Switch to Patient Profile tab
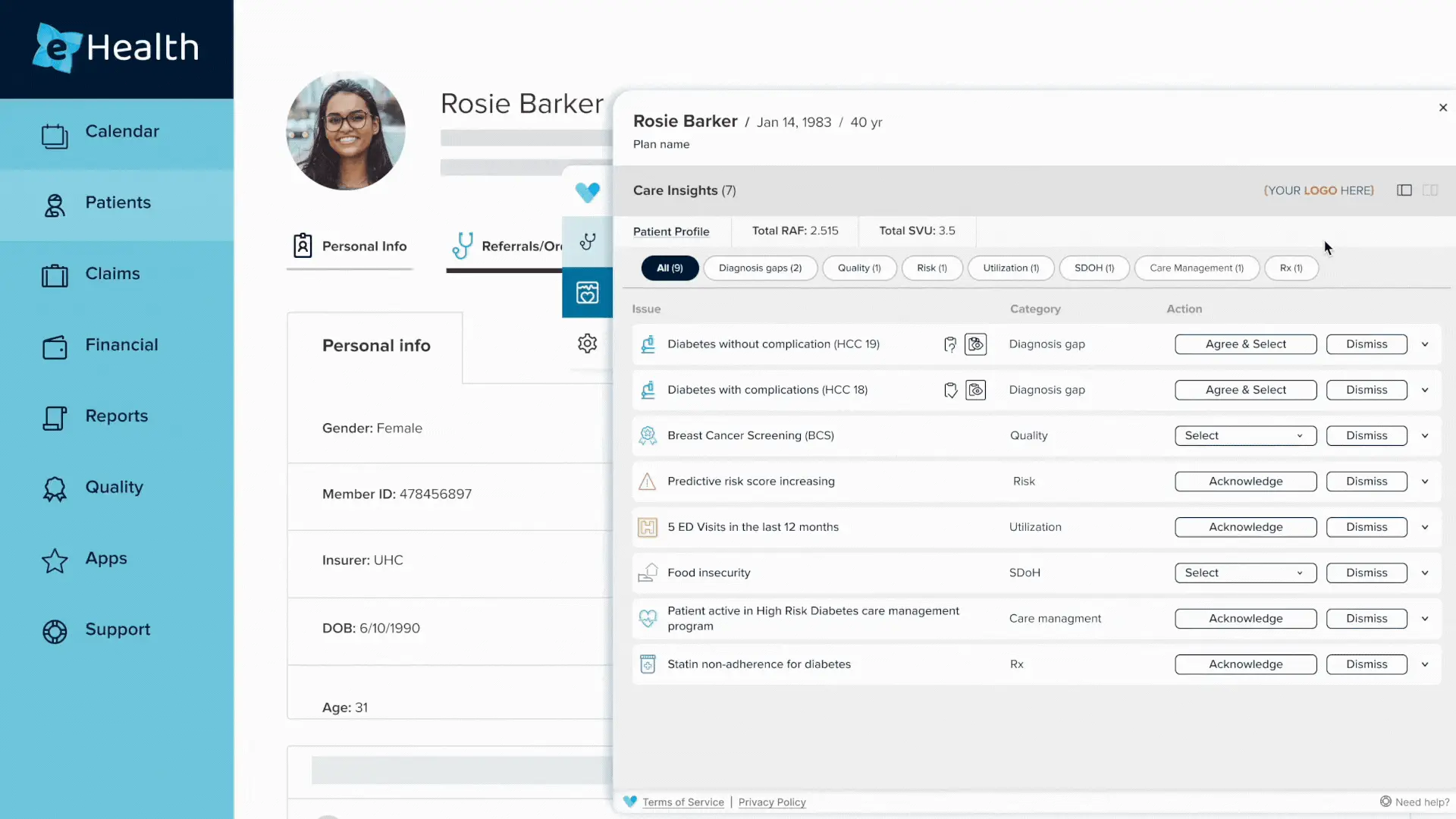Image resolution: width=1456 pixels, height=819 pixels. 671,231
